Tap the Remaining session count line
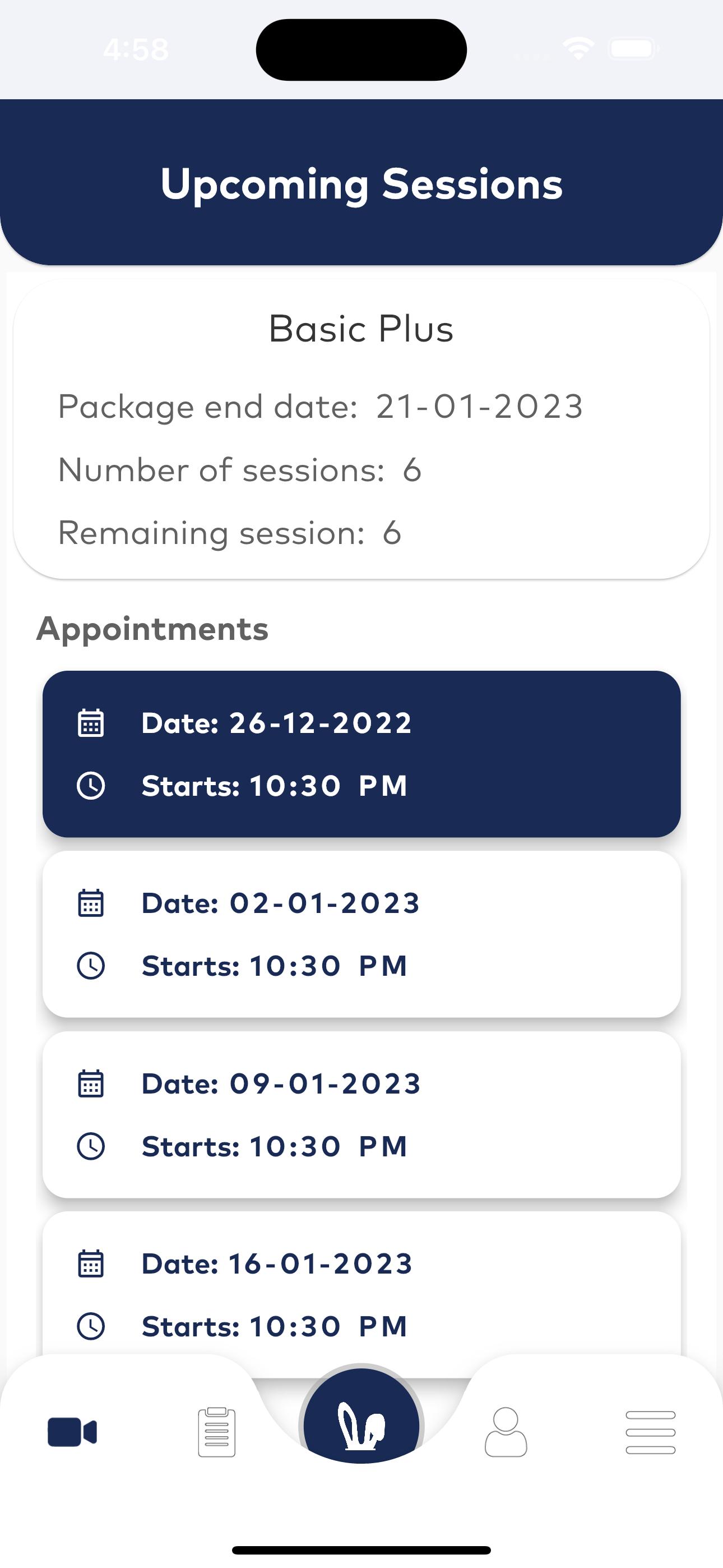Viewport: 723px width, 1568px height. (229, 533)
